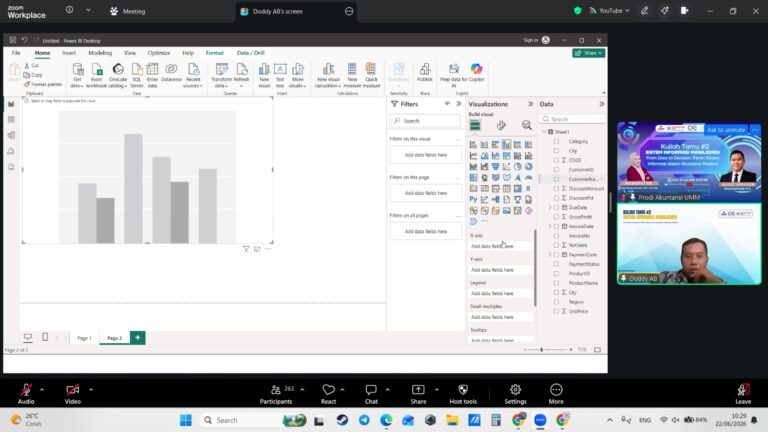
Task: Open the Modeling ribbon tab
Action: (x=100, y=53)
